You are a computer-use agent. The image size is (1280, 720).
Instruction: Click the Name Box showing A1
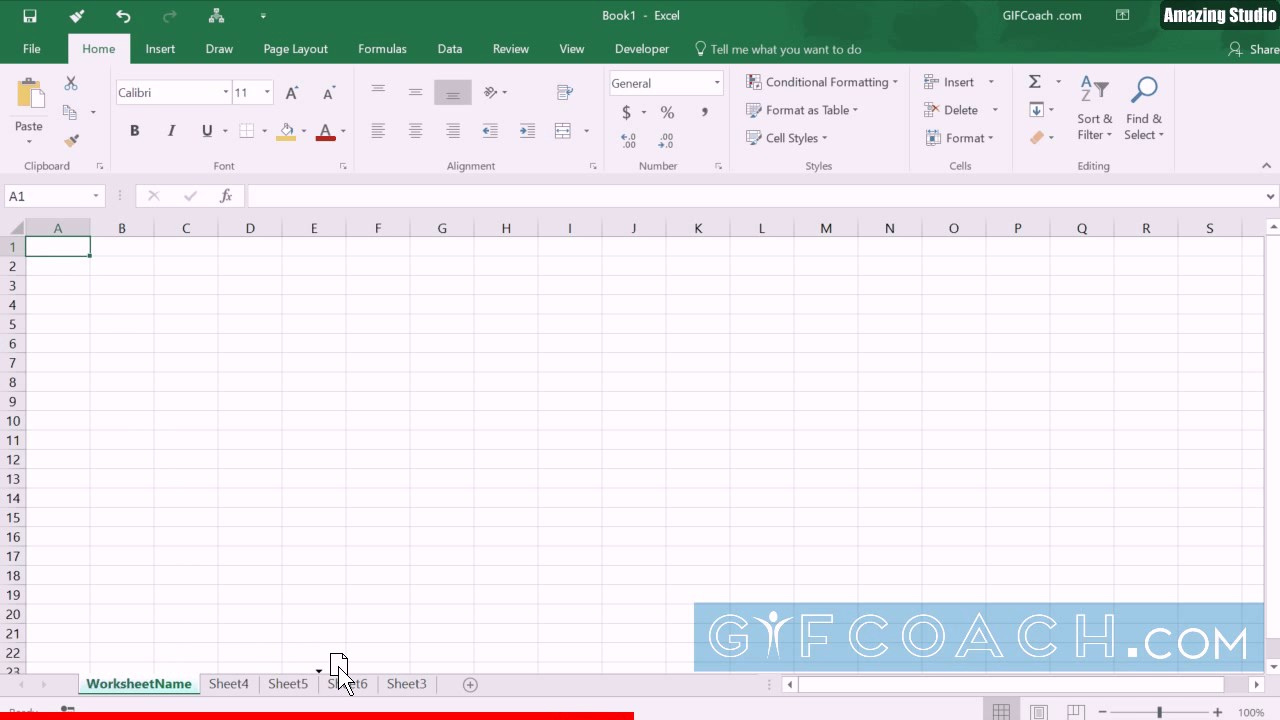pyautogui.click(x=45, y=196)
